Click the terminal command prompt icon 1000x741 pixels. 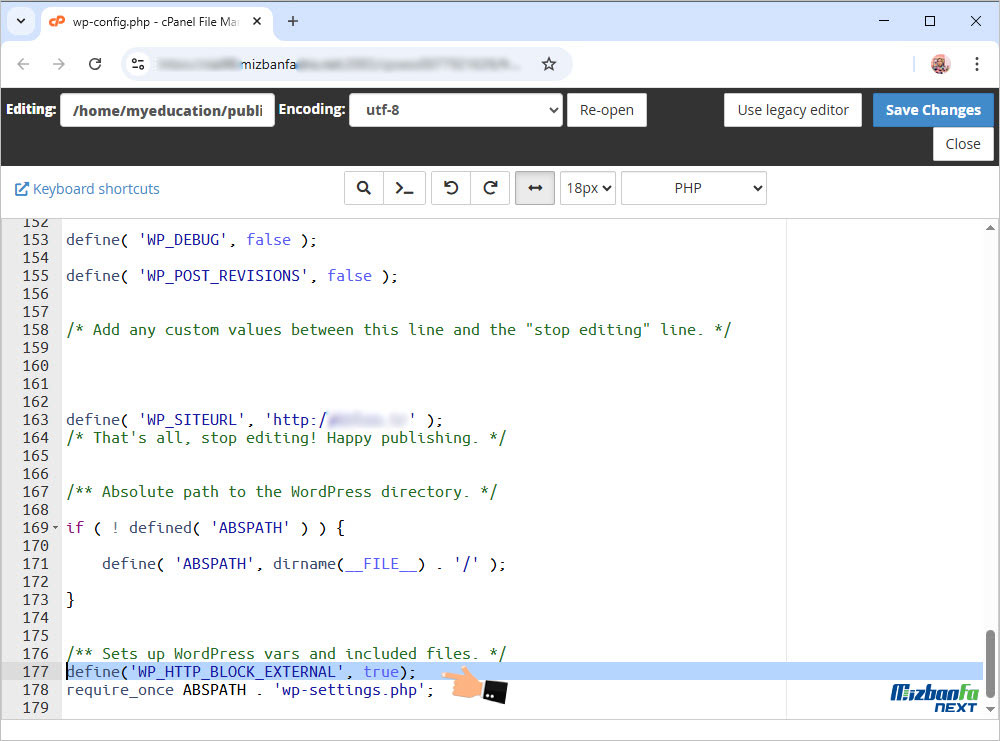click(405, 188)
